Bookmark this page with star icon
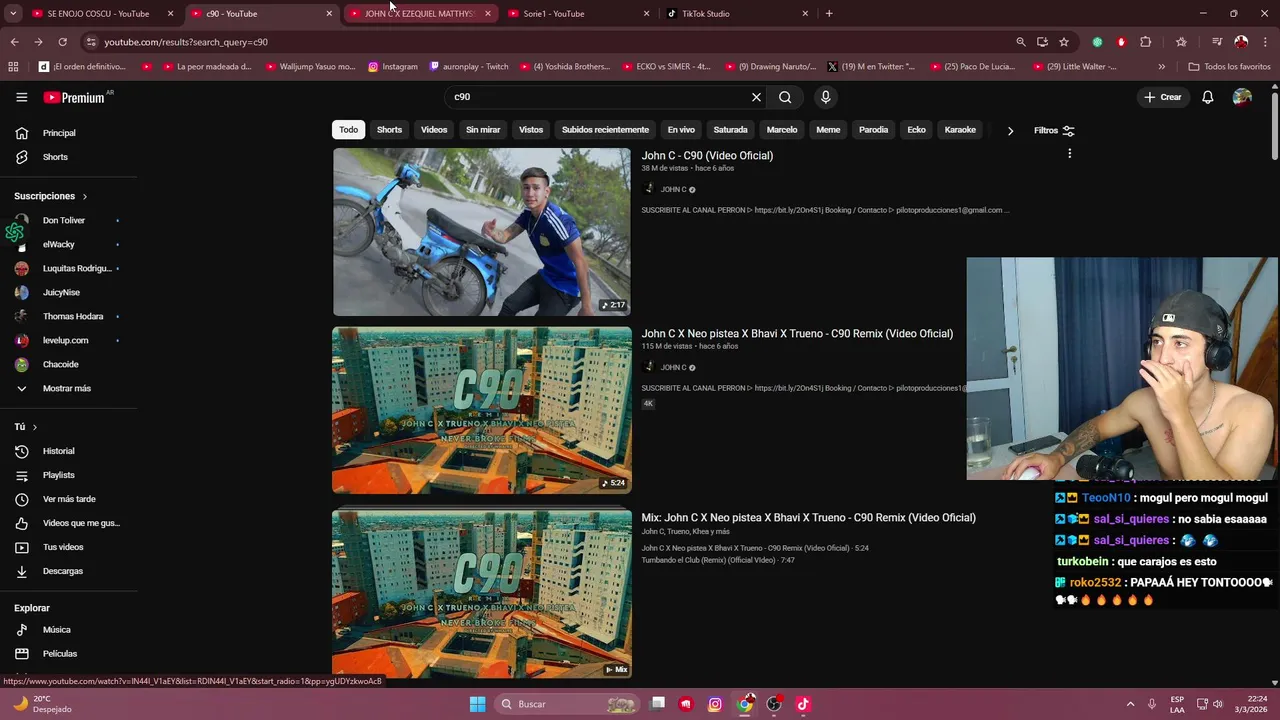Viewport: 1280px width, 720px height. [1064, 42]
